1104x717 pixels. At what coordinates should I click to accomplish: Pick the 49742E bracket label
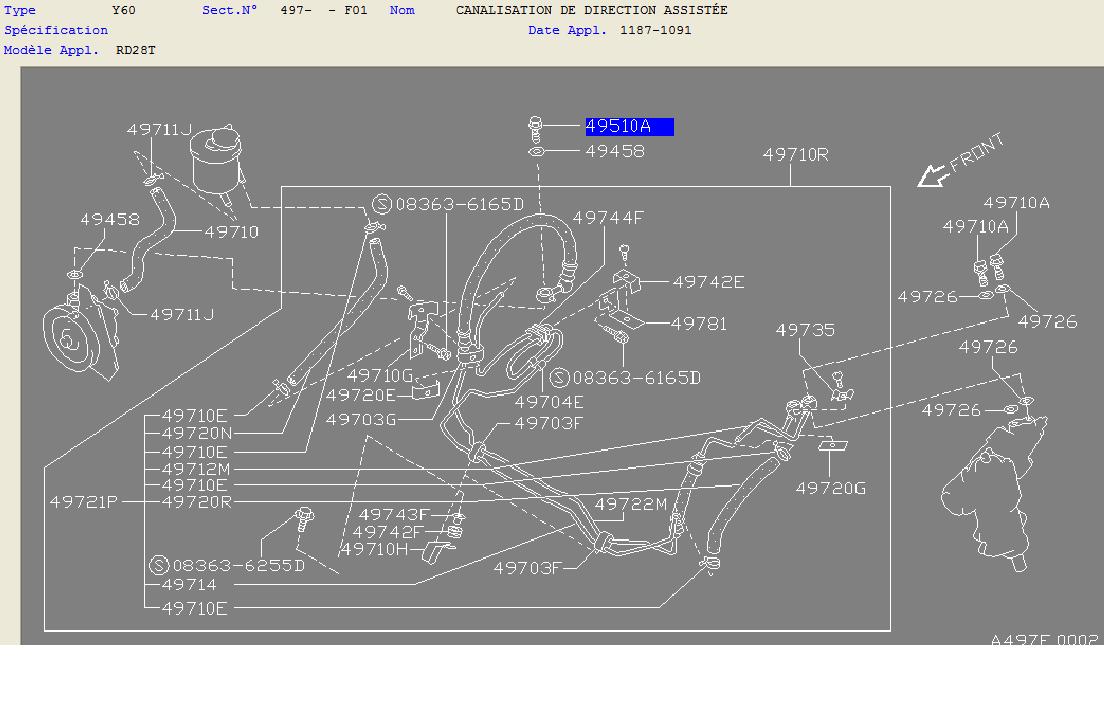point(708,282)
